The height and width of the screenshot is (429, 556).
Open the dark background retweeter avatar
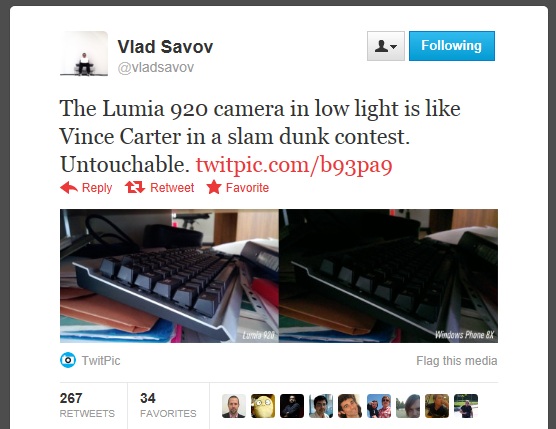point(292,406)
